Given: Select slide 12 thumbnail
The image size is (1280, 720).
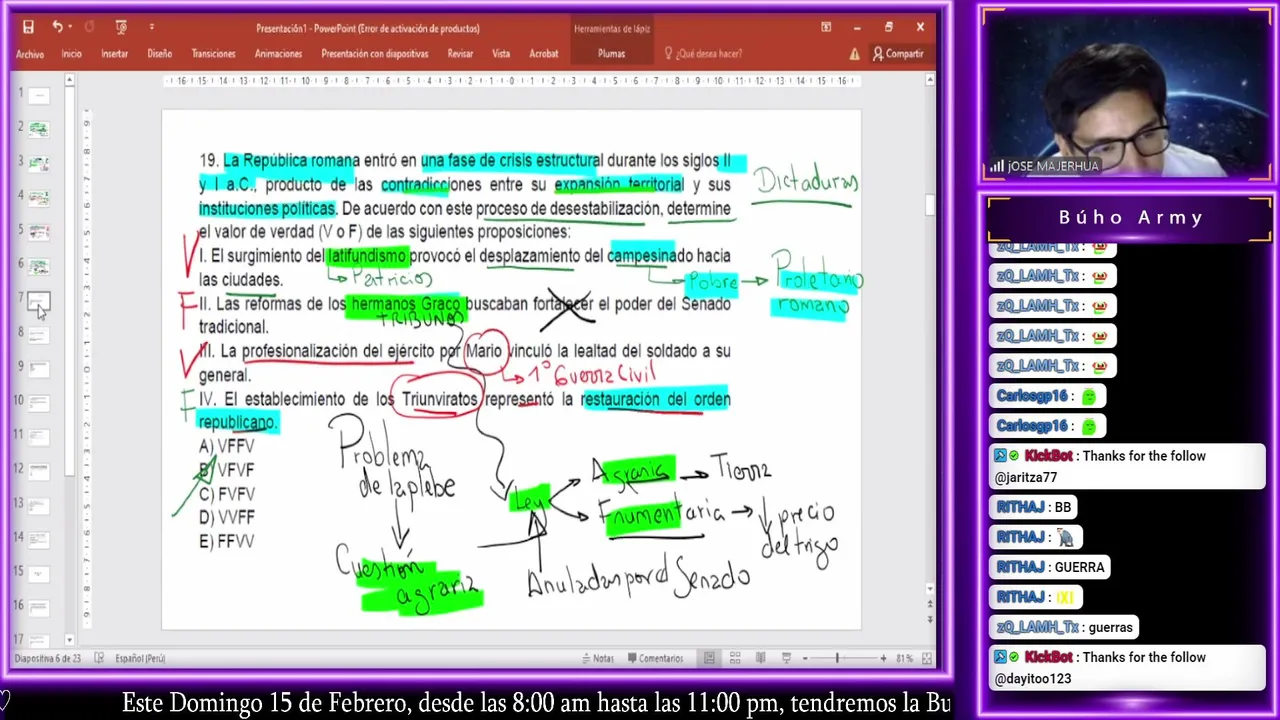Looking at the screenshot, I should (38, 471).
